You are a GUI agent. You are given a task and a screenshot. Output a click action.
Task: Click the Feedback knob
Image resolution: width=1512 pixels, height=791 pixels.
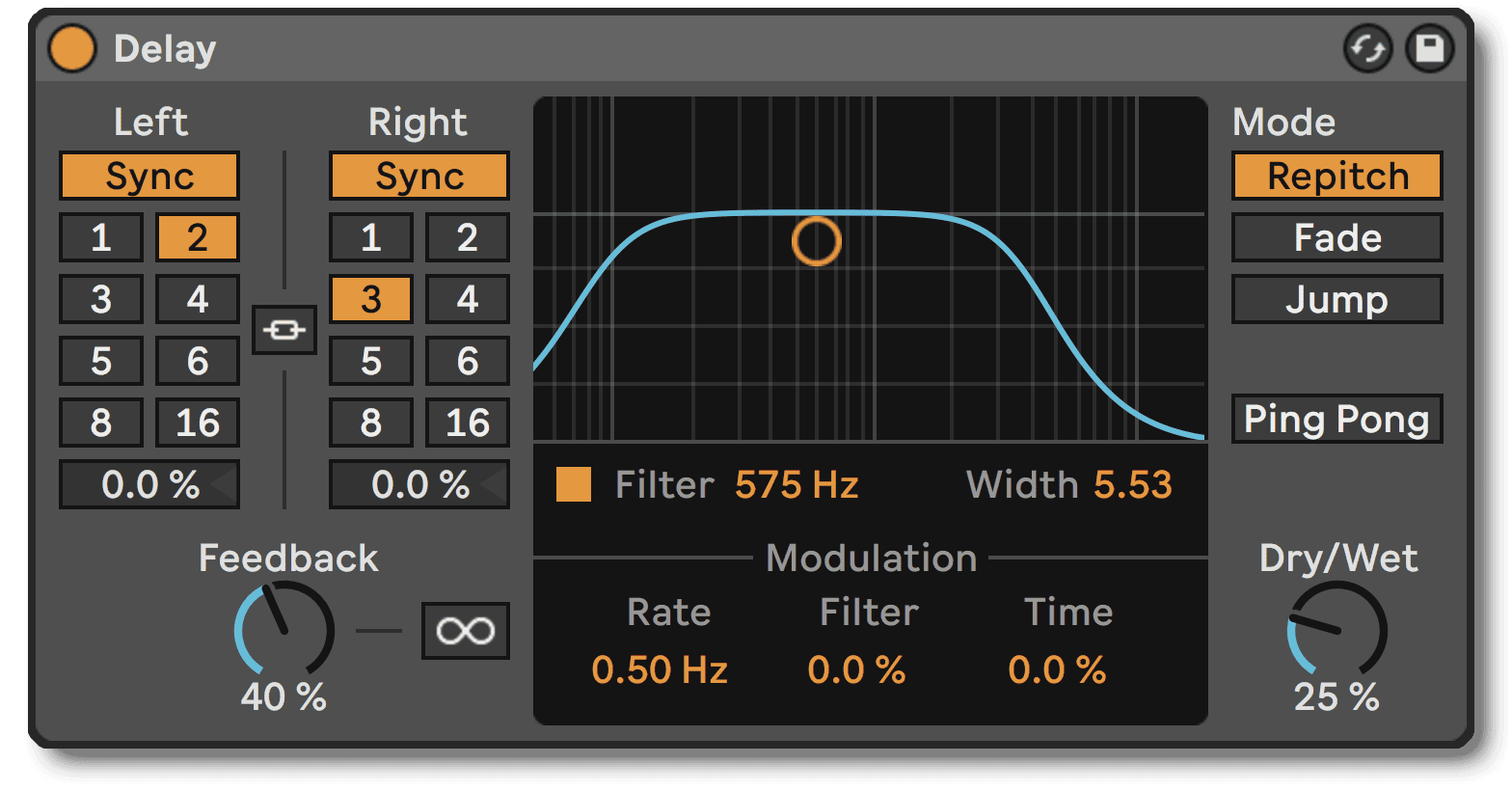[284, 631]
